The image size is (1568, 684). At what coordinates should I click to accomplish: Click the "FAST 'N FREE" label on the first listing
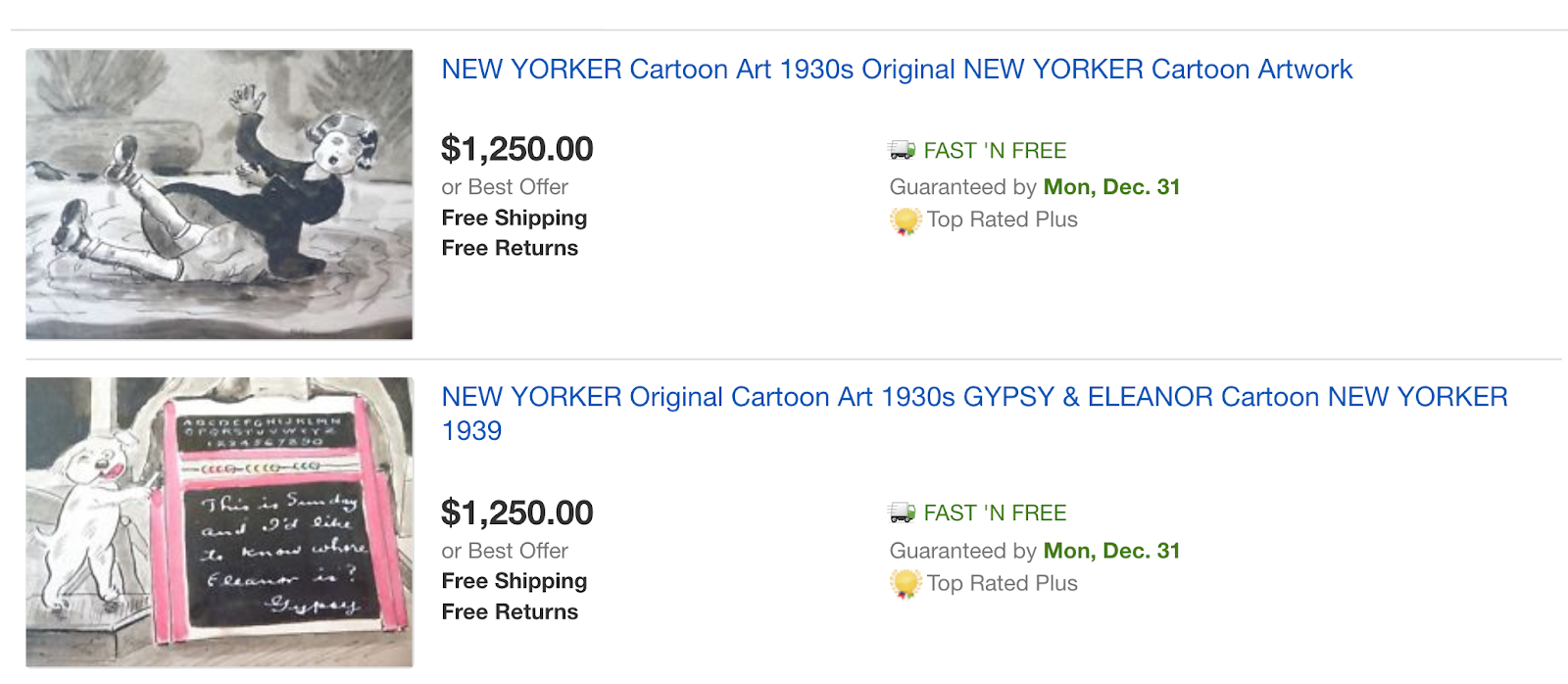pos(995,151)
